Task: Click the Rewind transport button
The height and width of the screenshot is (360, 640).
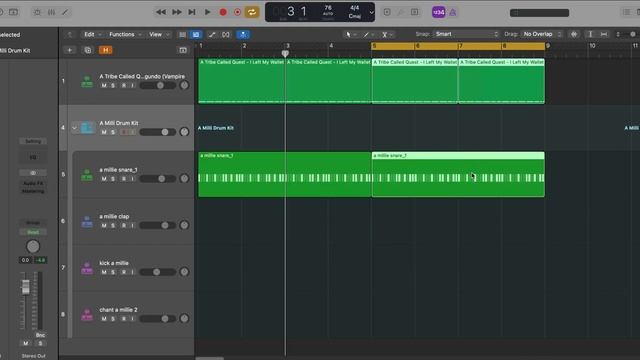Action: [x=161, y=12]
